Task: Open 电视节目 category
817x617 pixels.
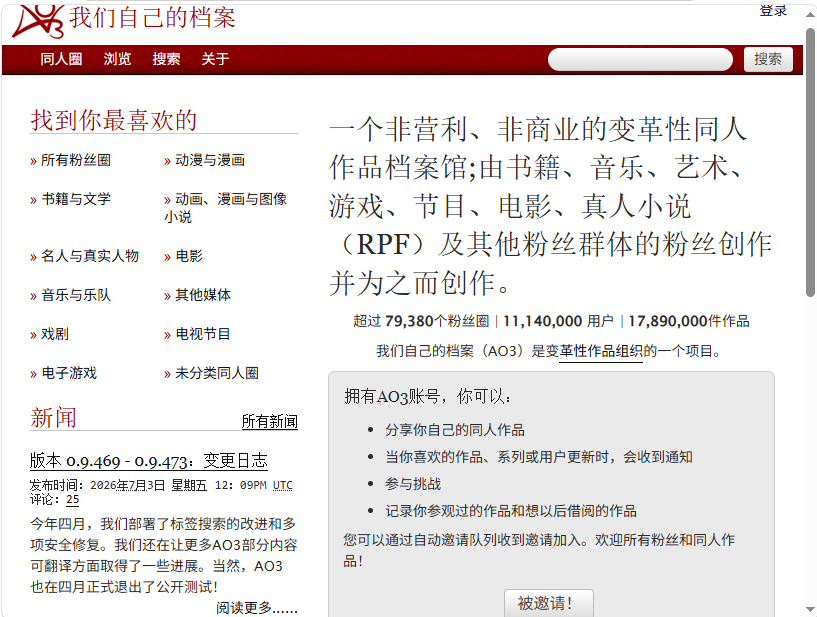Action: point(203,334)
